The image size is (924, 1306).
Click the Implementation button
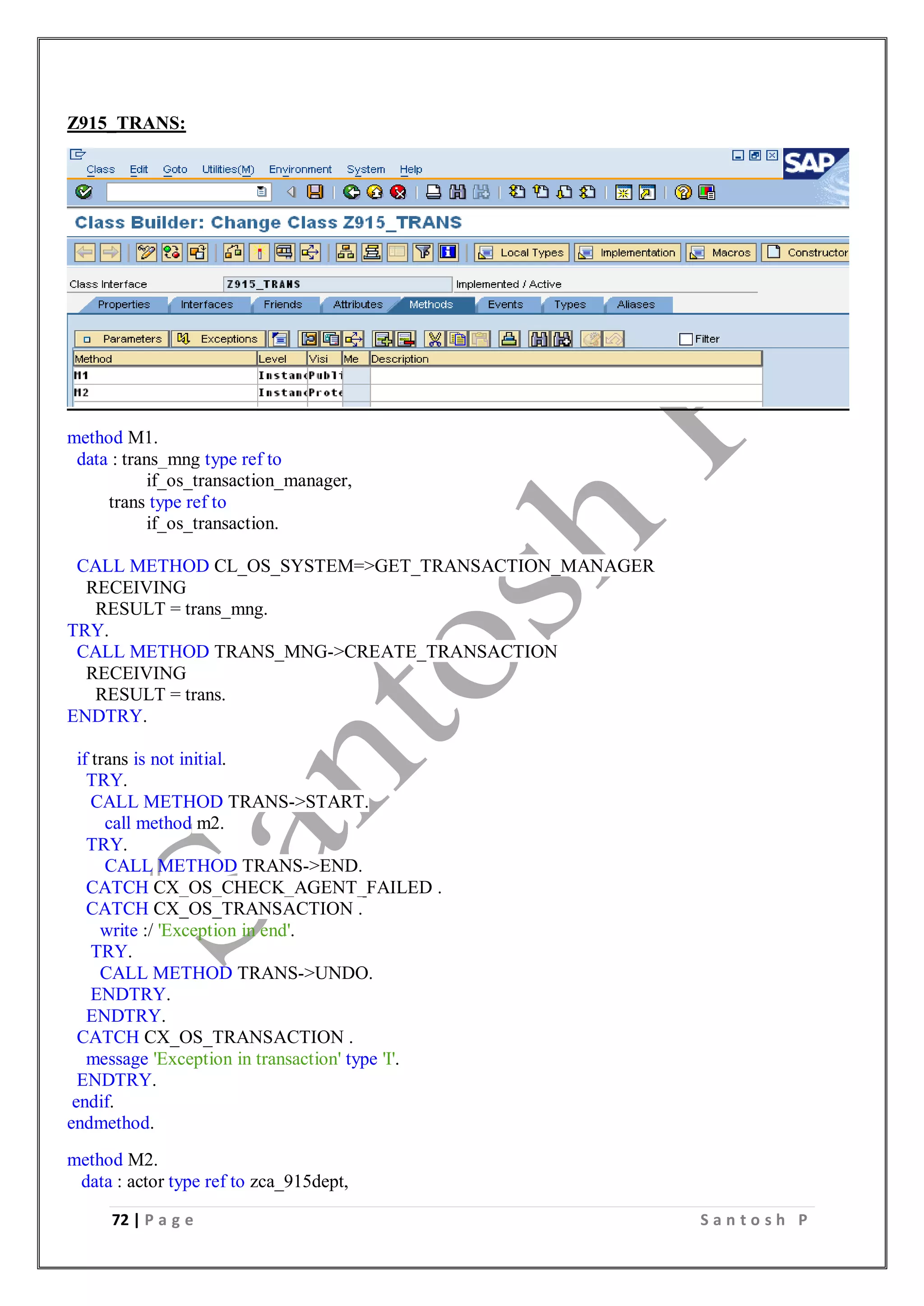coord(628,253)
